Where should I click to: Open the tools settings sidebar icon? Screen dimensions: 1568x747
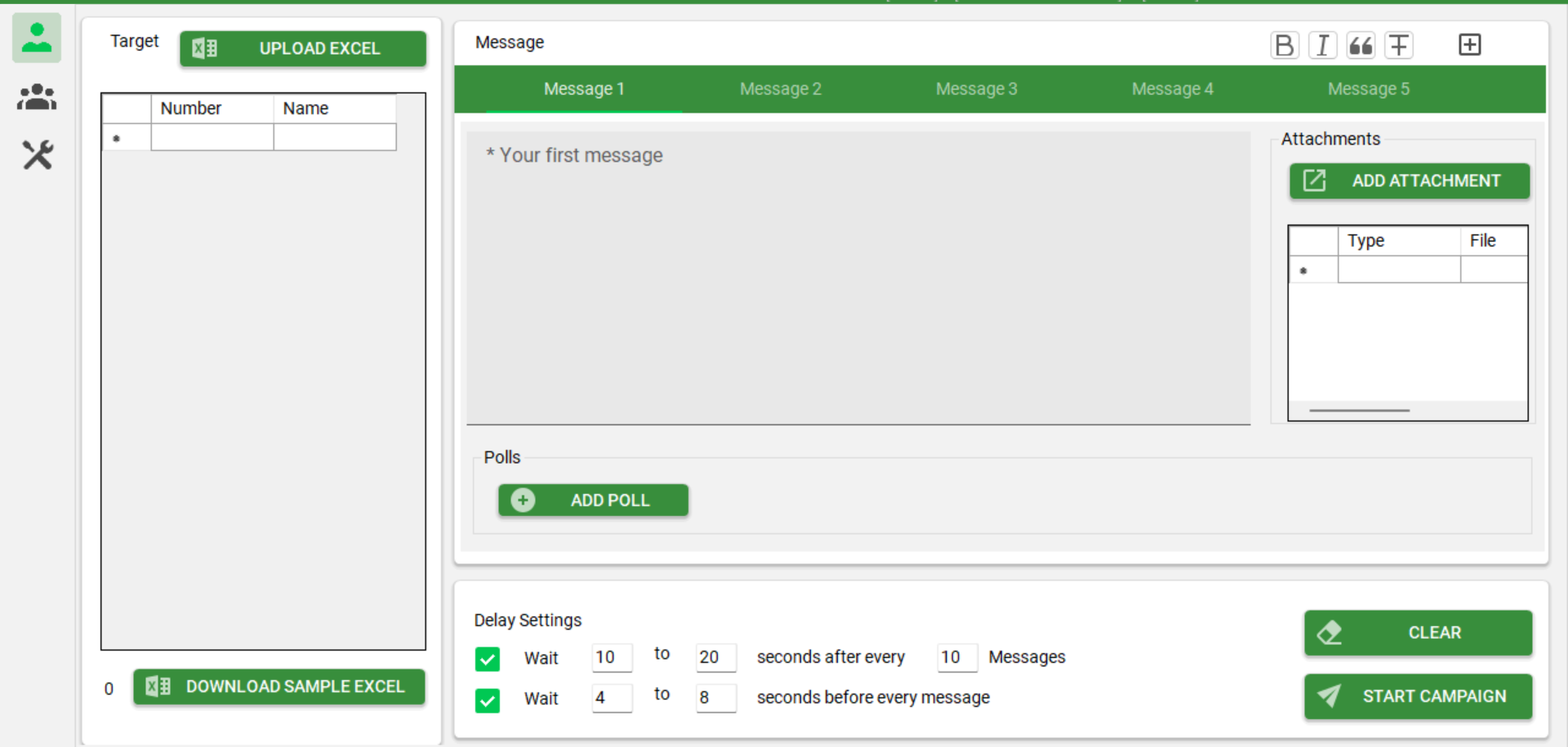[x=37, y=154]
